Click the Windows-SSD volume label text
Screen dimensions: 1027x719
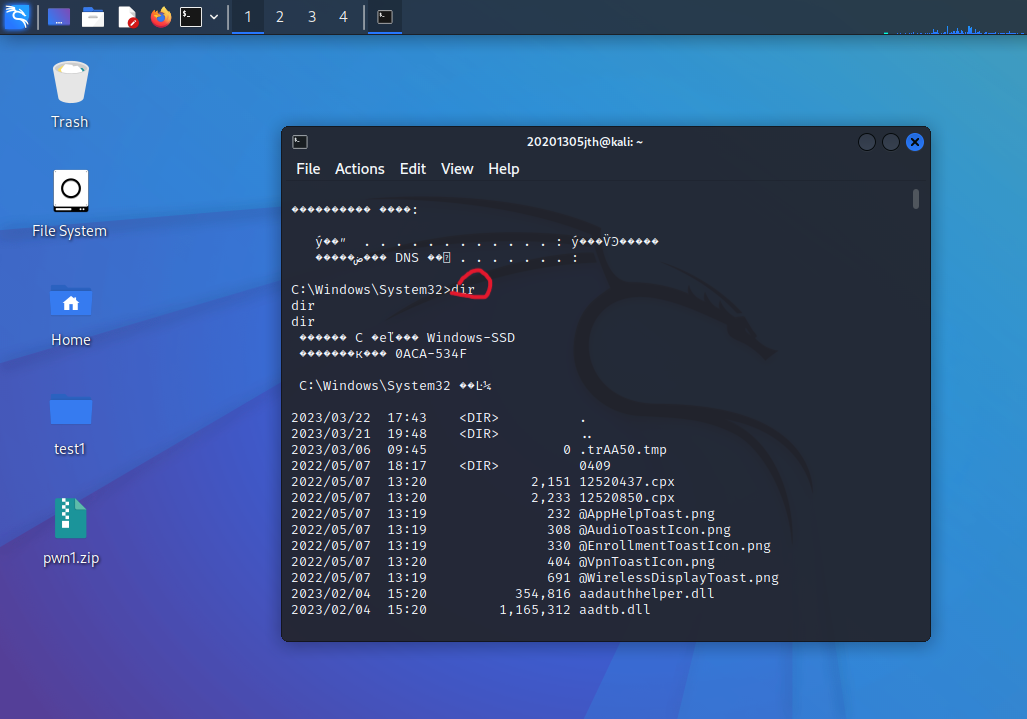[x=471, y=338]
